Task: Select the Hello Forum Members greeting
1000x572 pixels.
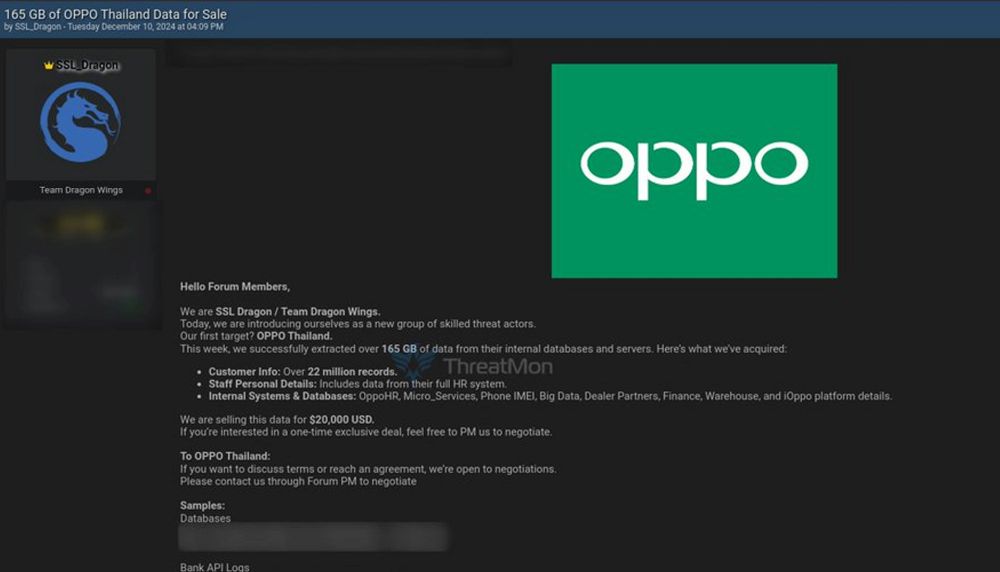Action: [235, 287]
